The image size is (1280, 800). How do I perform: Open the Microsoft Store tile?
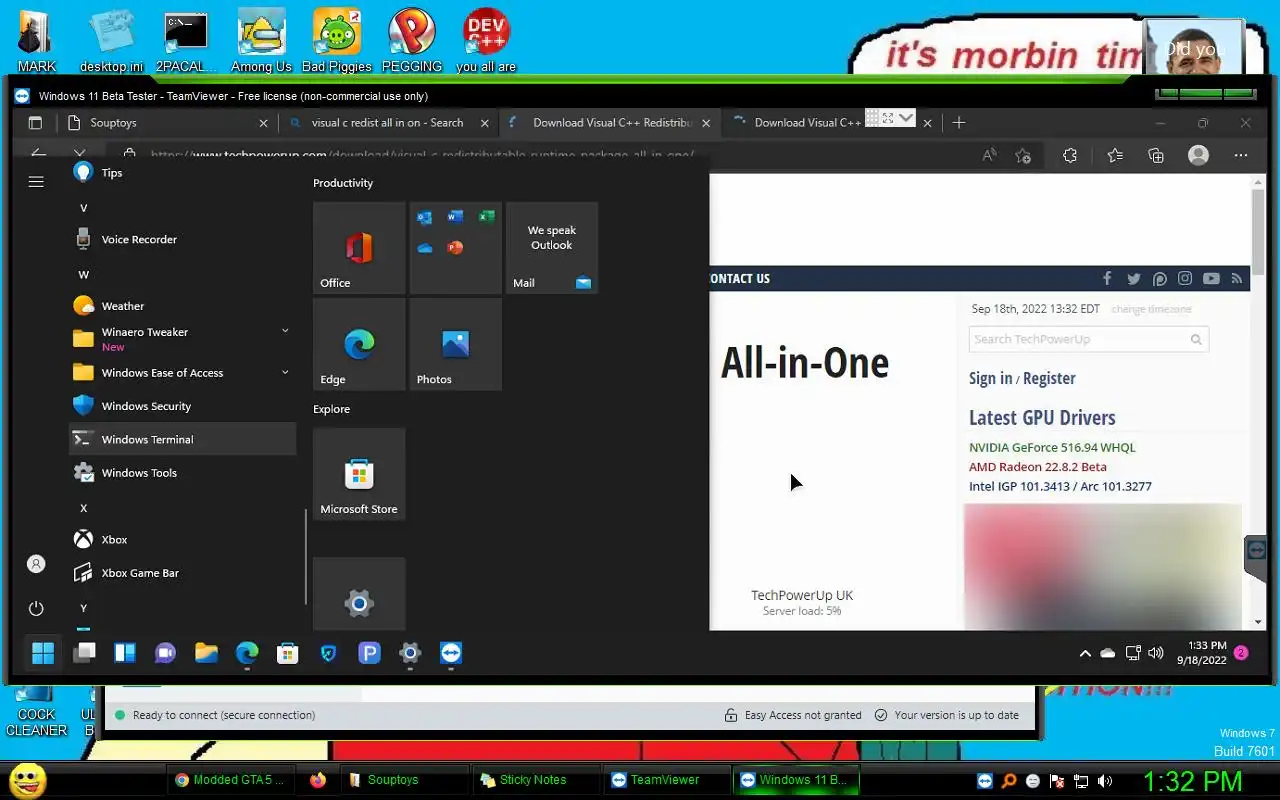[359, 474]
